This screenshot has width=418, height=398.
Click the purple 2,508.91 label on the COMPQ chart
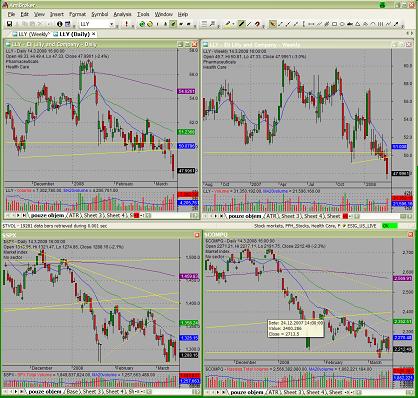click(403, 278)
